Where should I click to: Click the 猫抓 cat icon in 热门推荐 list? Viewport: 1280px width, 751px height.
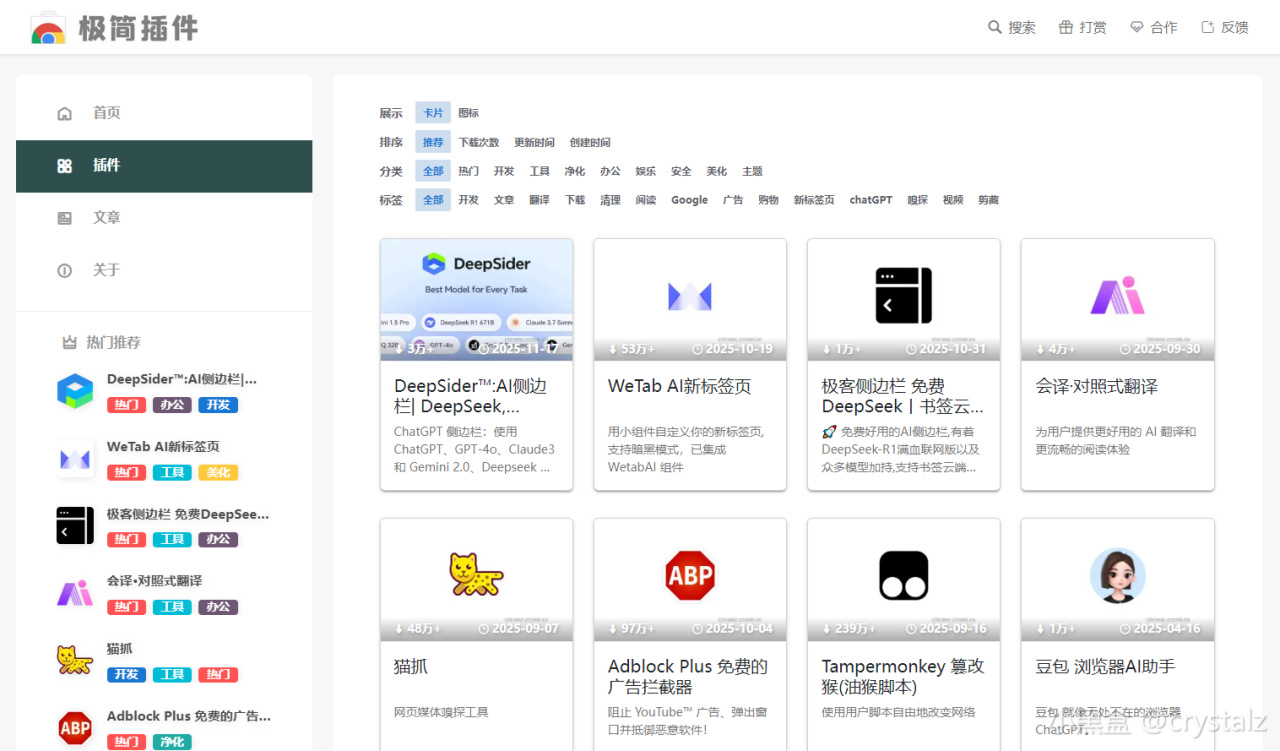tap(75, 660)
